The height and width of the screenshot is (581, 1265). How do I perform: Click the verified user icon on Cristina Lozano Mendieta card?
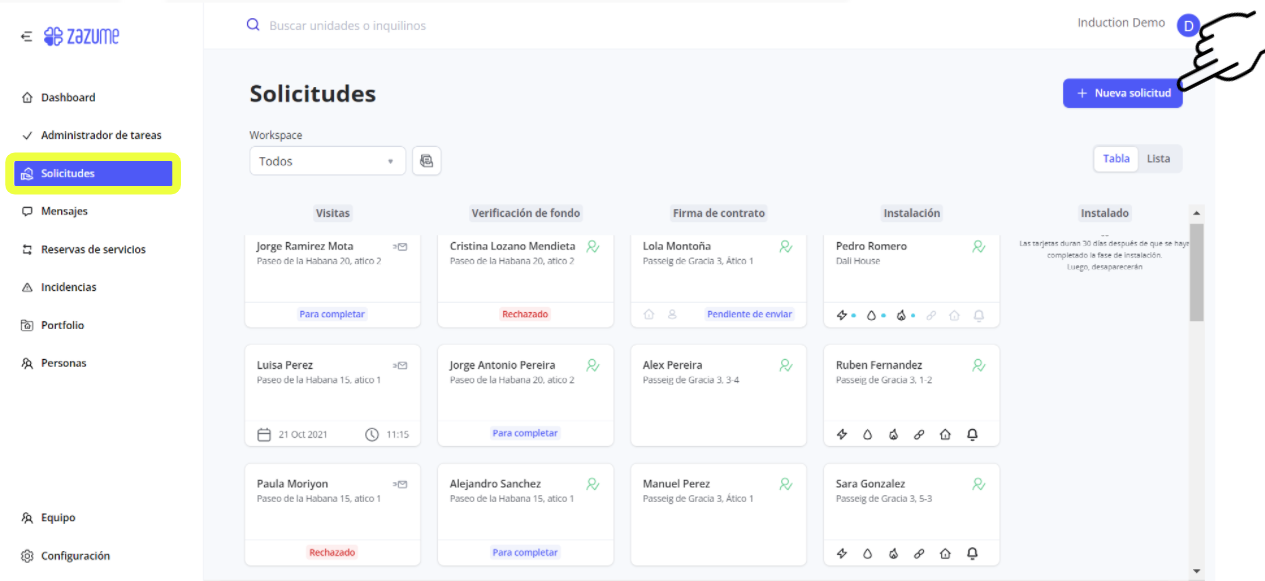pos(593,247)
